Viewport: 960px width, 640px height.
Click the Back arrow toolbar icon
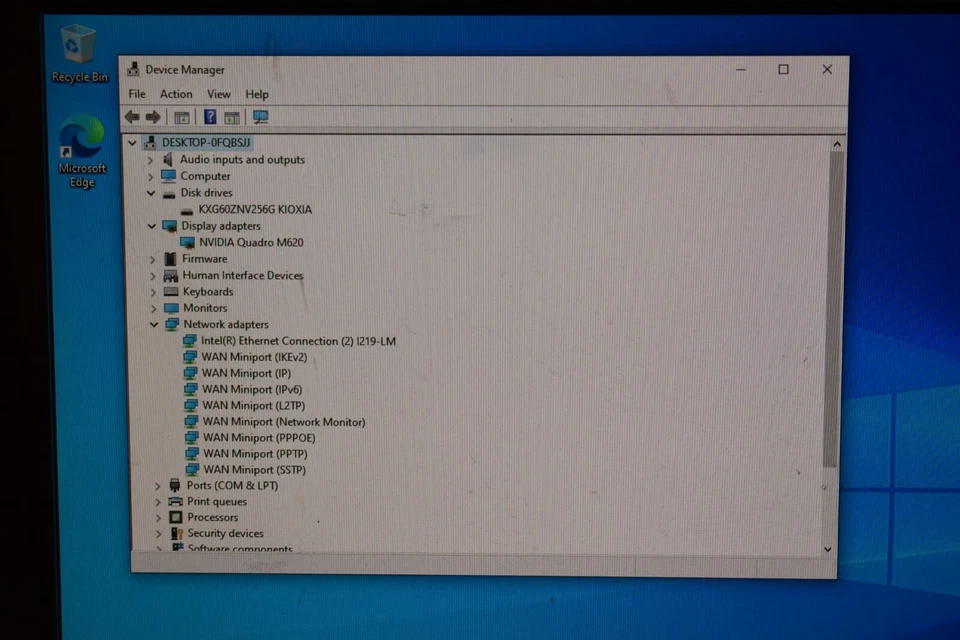tap(132, 116)
